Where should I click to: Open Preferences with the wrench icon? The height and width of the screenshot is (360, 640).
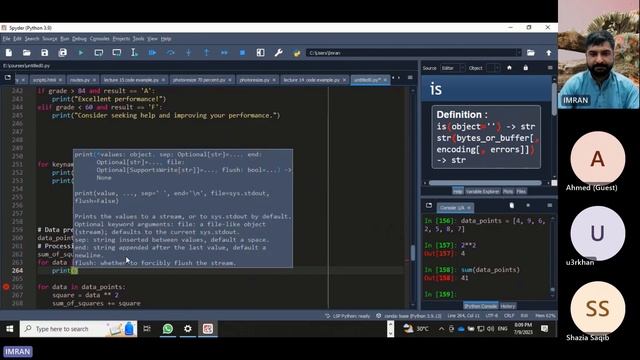coord(278,53)
